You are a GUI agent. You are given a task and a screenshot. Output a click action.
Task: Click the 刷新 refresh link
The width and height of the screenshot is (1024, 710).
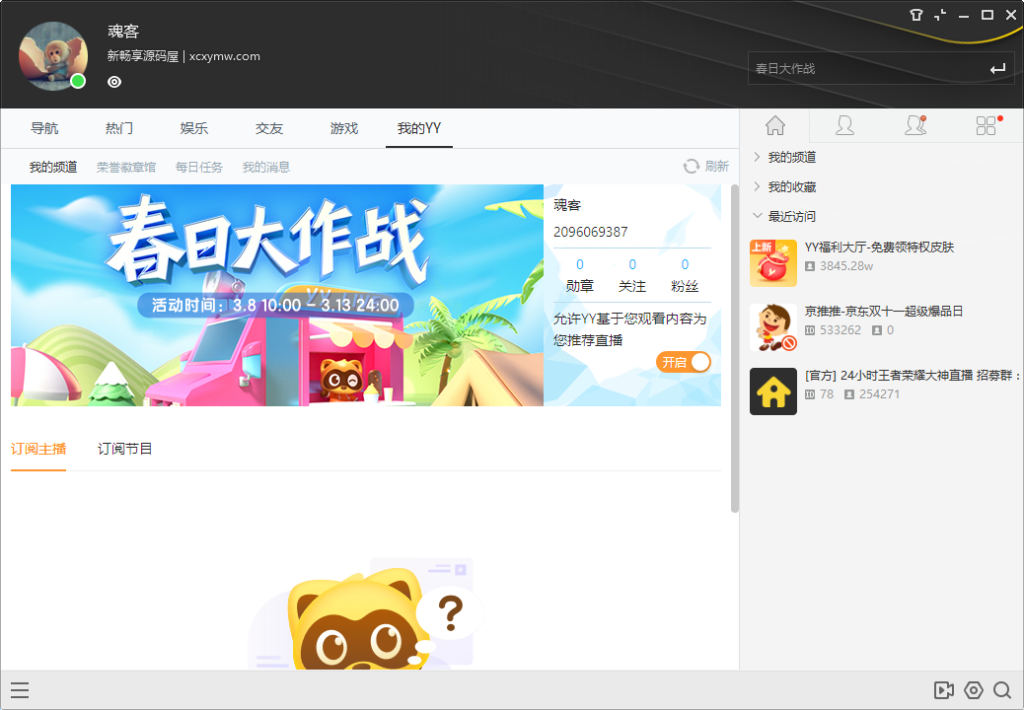pos(712,166)
